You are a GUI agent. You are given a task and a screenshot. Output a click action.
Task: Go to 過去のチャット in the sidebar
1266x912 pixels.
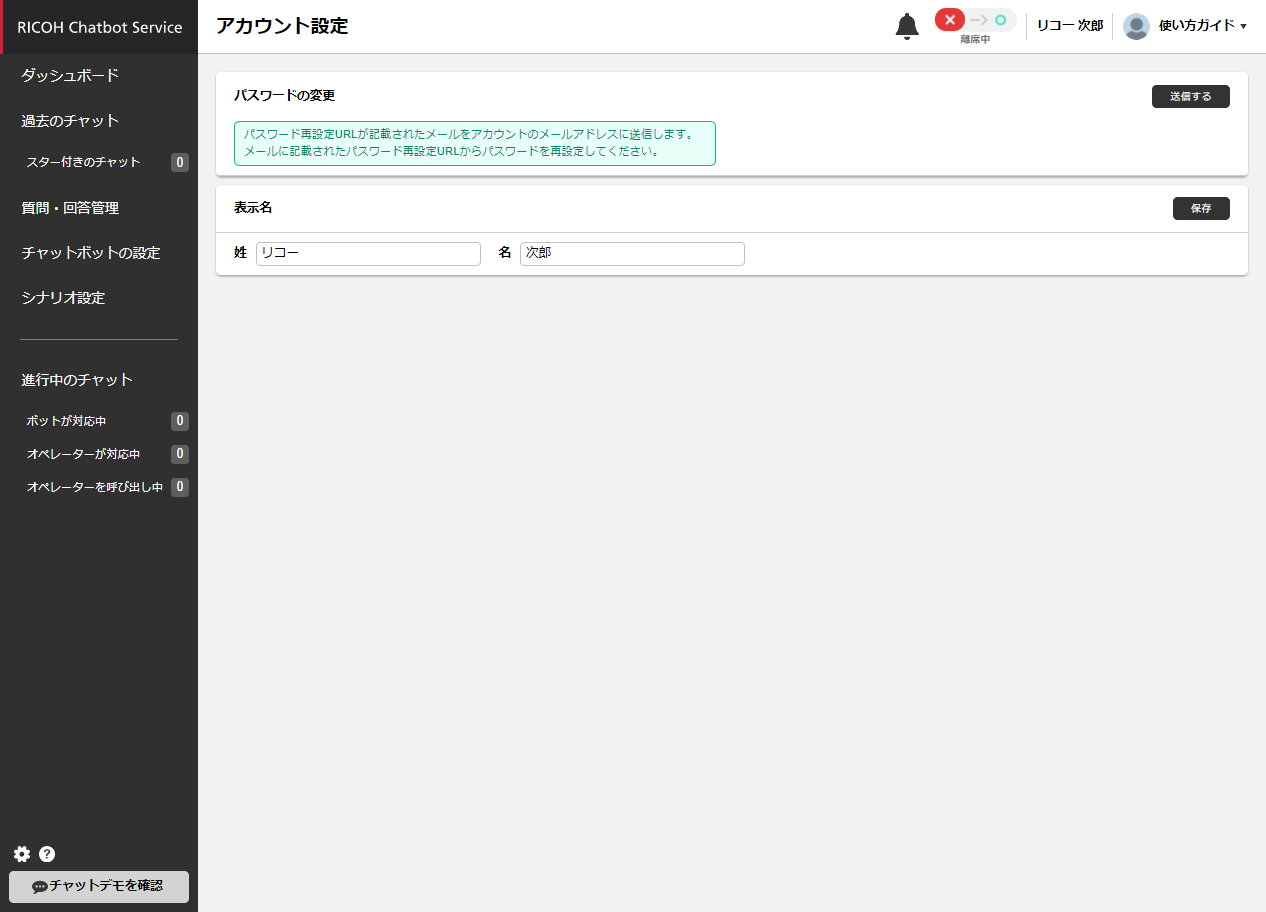pos(70,121)
